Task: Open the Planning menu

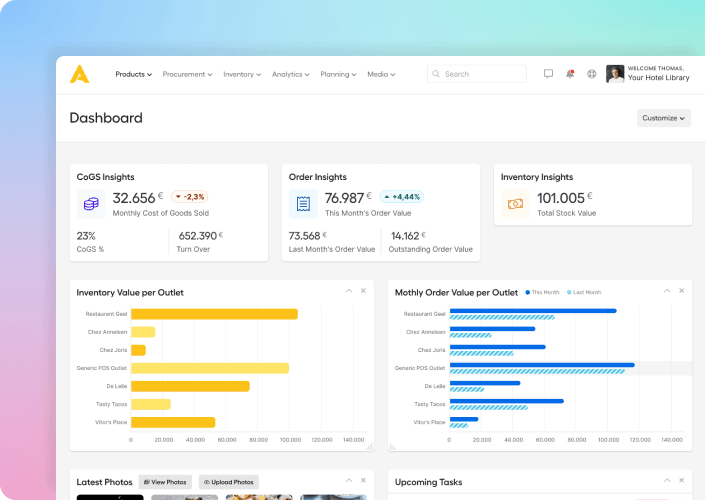Action: (x=338, y=74)
